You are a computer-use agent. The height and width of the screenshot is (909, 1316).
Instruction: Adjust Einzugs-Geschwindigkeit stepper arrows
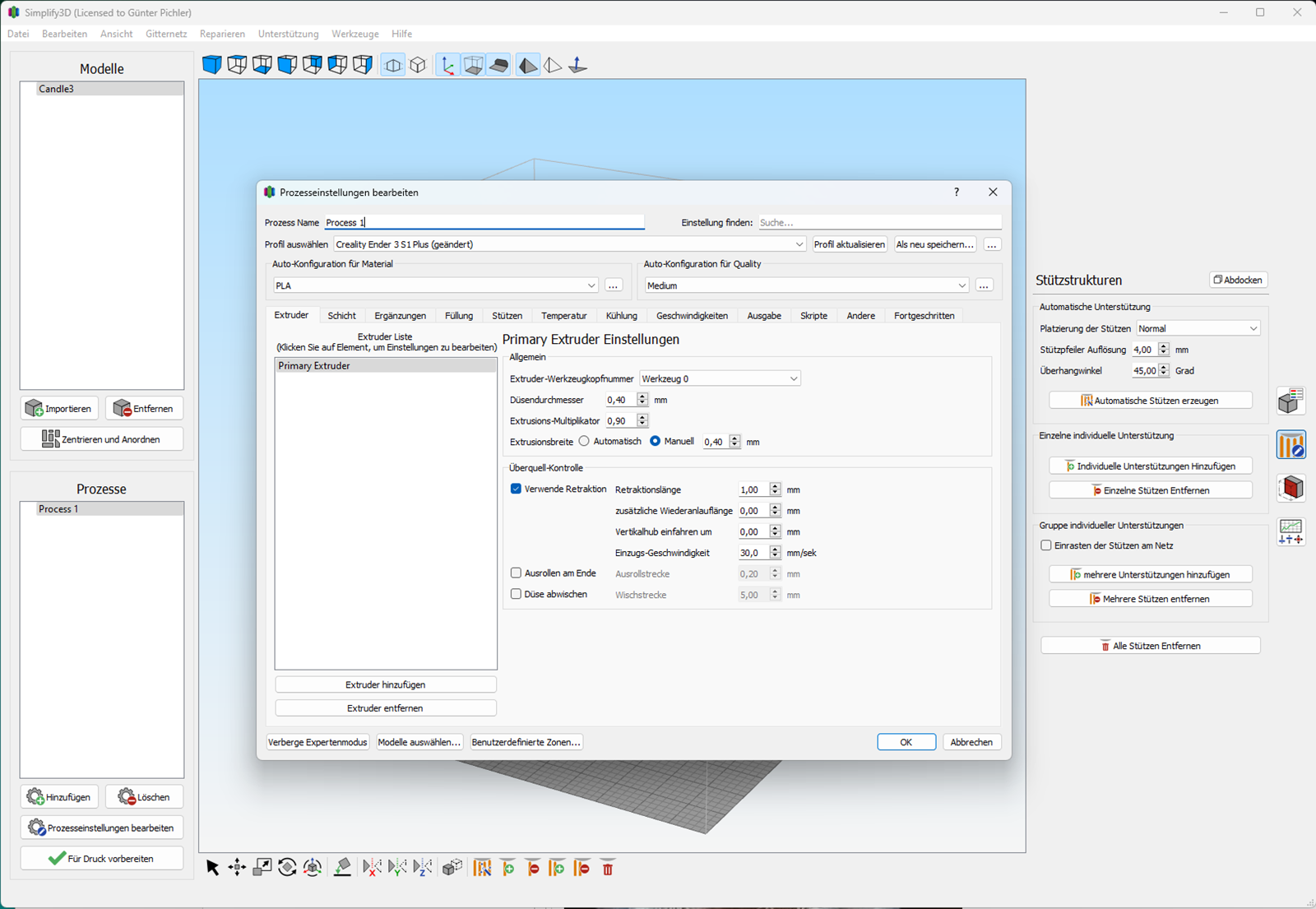(775, 553)
